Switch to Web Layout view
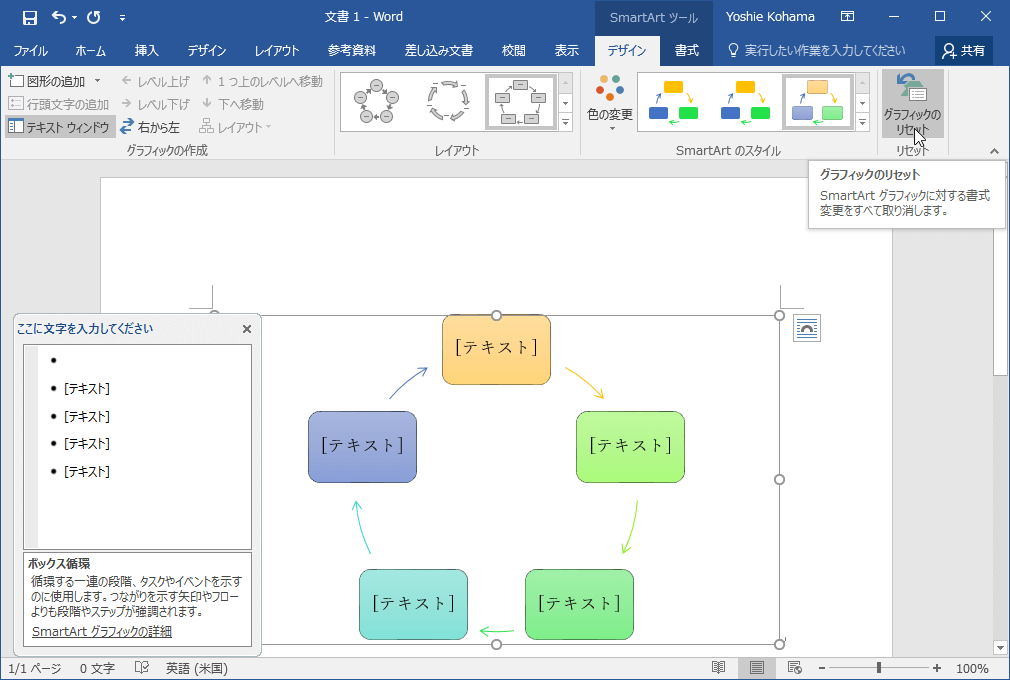Viewport: 1010px width, 680px height. 794,668
